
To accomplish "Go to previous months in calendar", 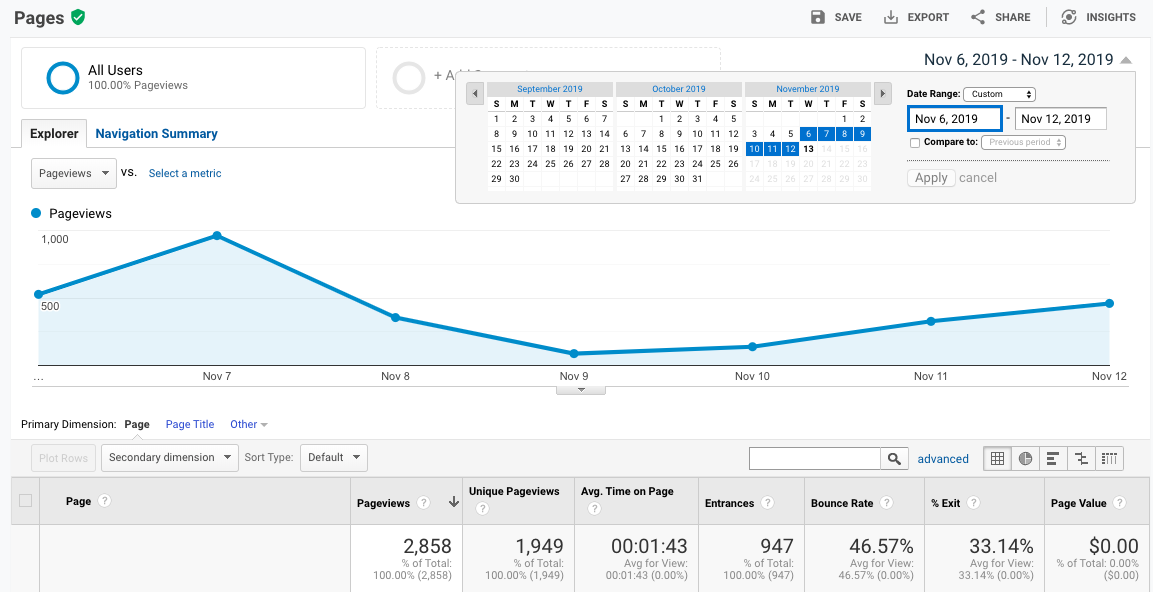I will (475, 94).
